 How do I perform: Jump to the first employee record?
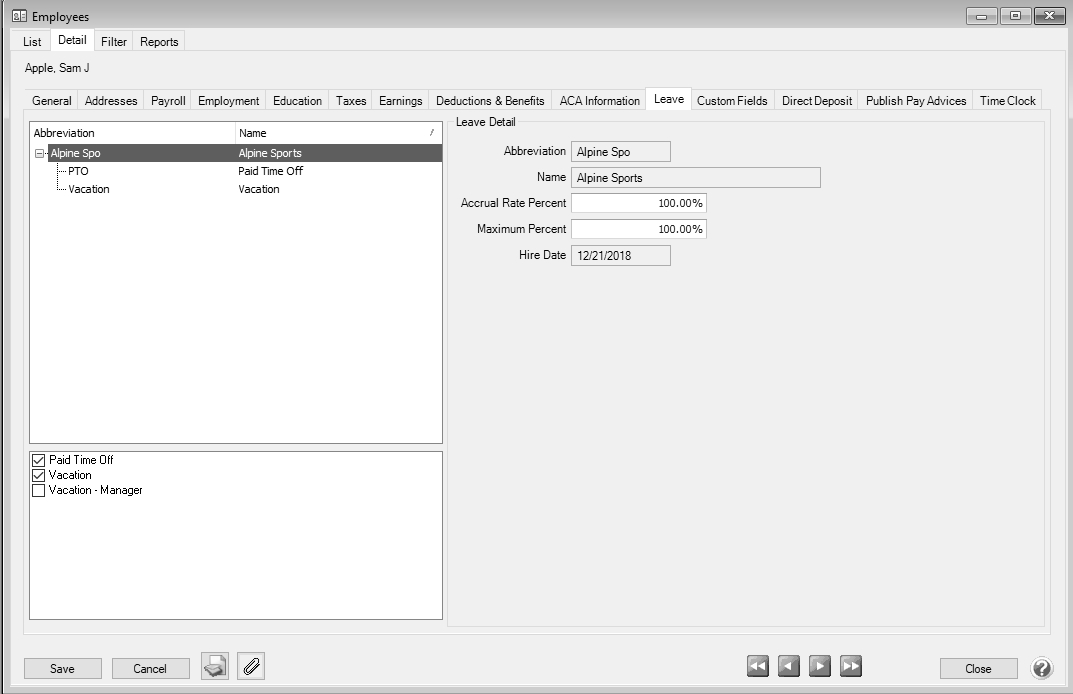tap(758, 667)
